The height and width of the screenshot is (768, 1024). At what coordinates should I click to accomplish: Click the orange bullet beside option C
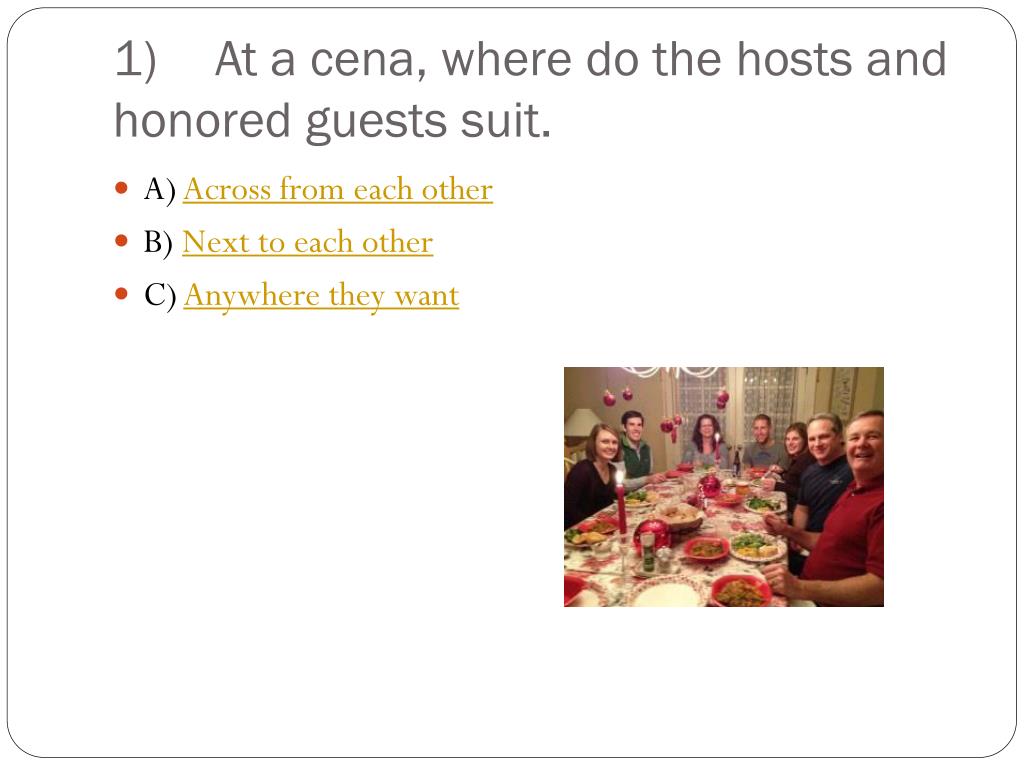[121, 294]
